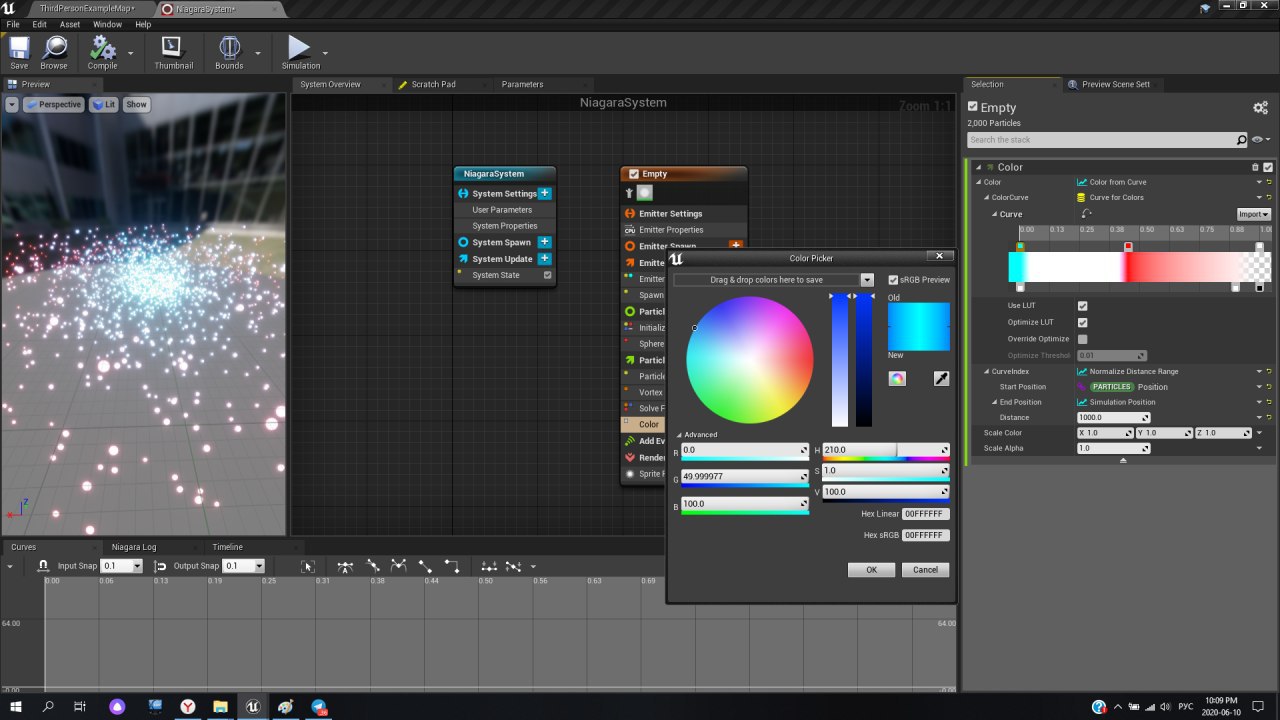Confirm the color with OK button

pyautogui.click(x=871, y=570)
